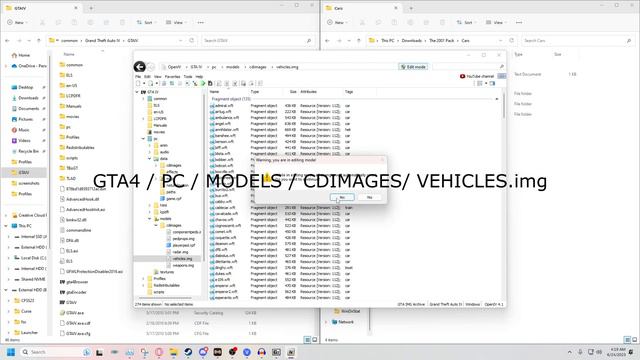The height and width of the screenshot is (360, 640).
Task: Select cognoscenti.wft in the file list
Action: tap(228, 226)
